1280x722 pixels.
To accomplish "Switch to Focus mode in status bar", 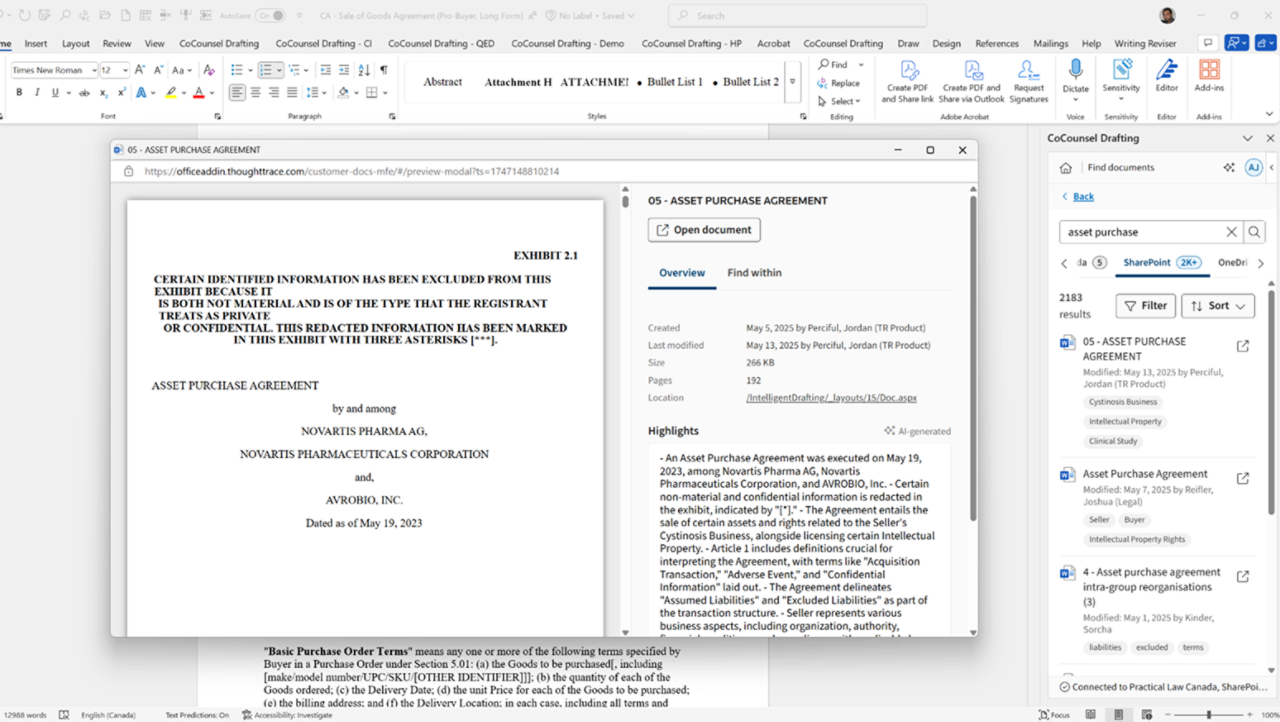I will [x=1053, y=715].
